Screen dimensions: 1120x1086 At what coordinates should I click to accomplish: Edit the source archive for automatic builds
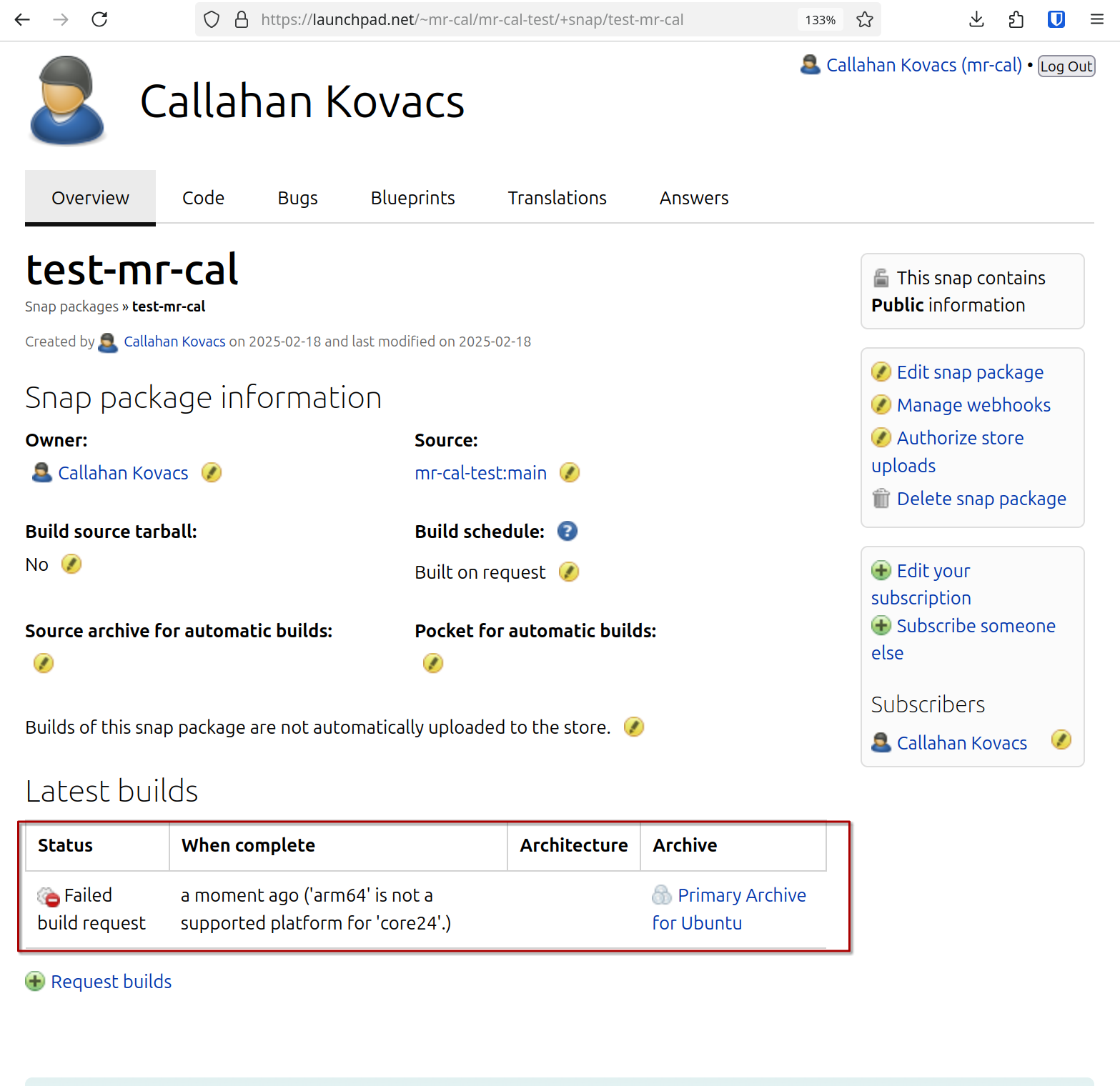tap(44, 663)
